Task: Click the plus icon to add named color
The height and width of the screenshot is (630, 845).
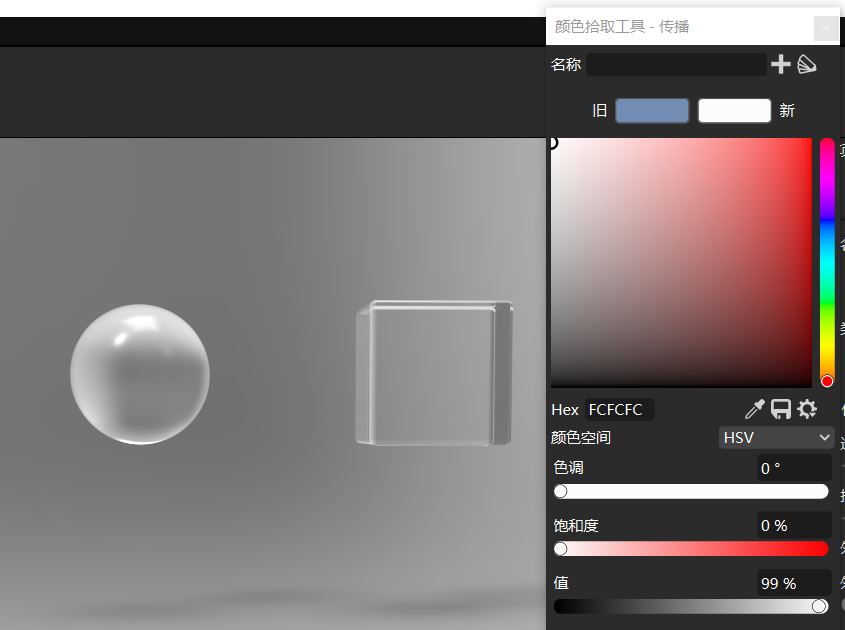Action: tap(780, 65)
